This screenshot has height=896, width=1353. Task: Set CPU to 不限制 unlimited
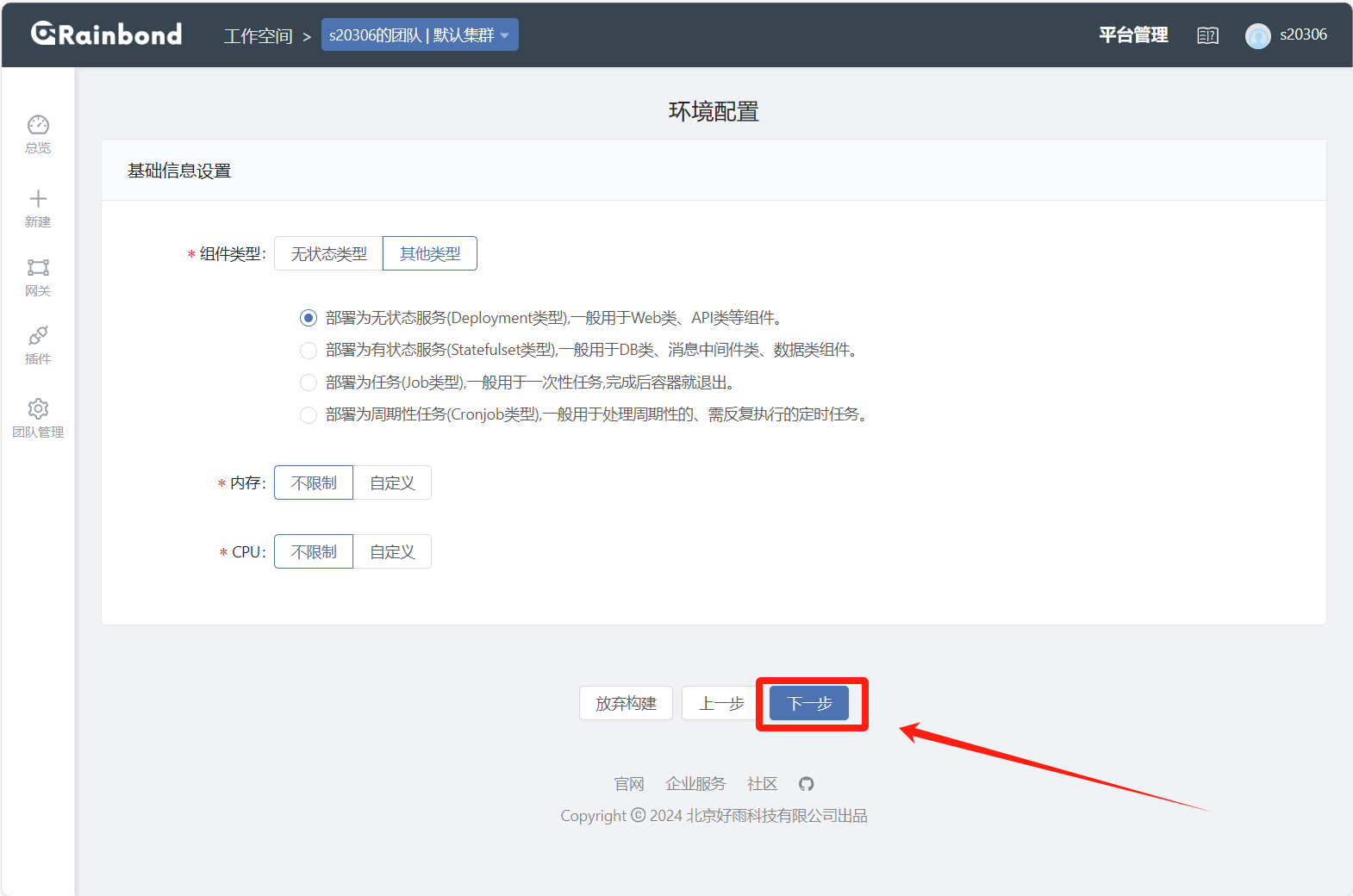point(314,552)
